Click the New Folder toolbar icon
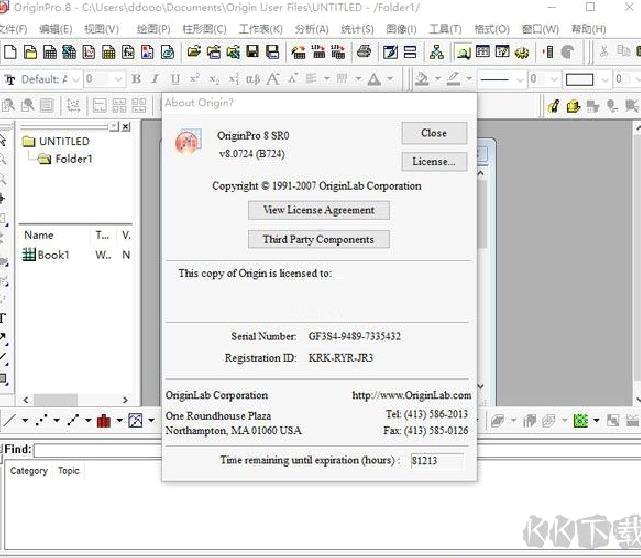This screenshot has width=641, height=558. pyautogui.click(x=30, y=52)
